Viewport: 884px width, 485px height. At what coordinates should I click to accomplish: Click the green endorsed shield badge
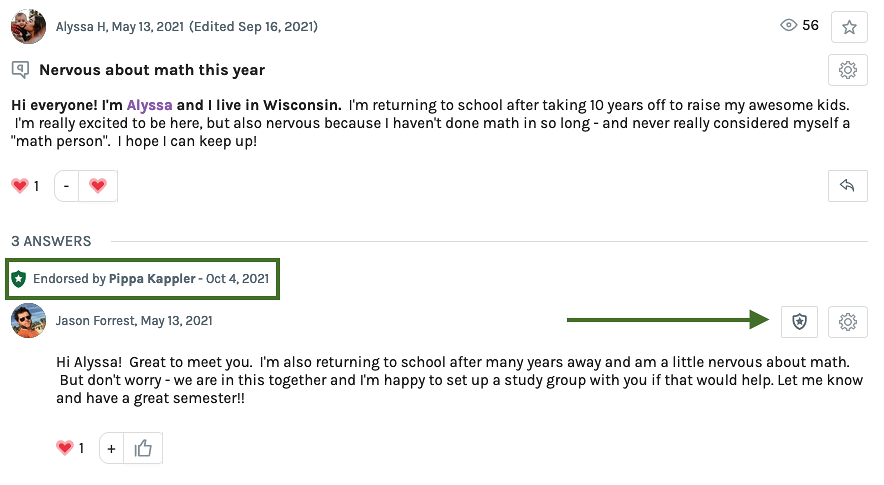point(19,279)
